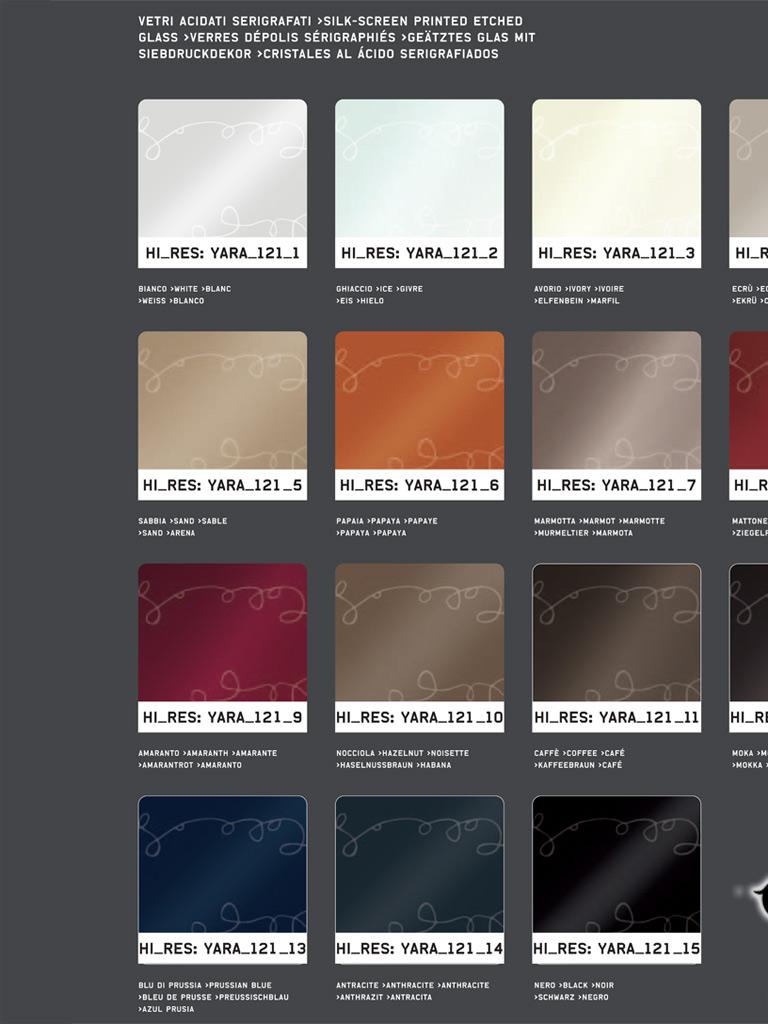
Task: Select the white glass swatch YARA_121_1
Action: [222, 168]
